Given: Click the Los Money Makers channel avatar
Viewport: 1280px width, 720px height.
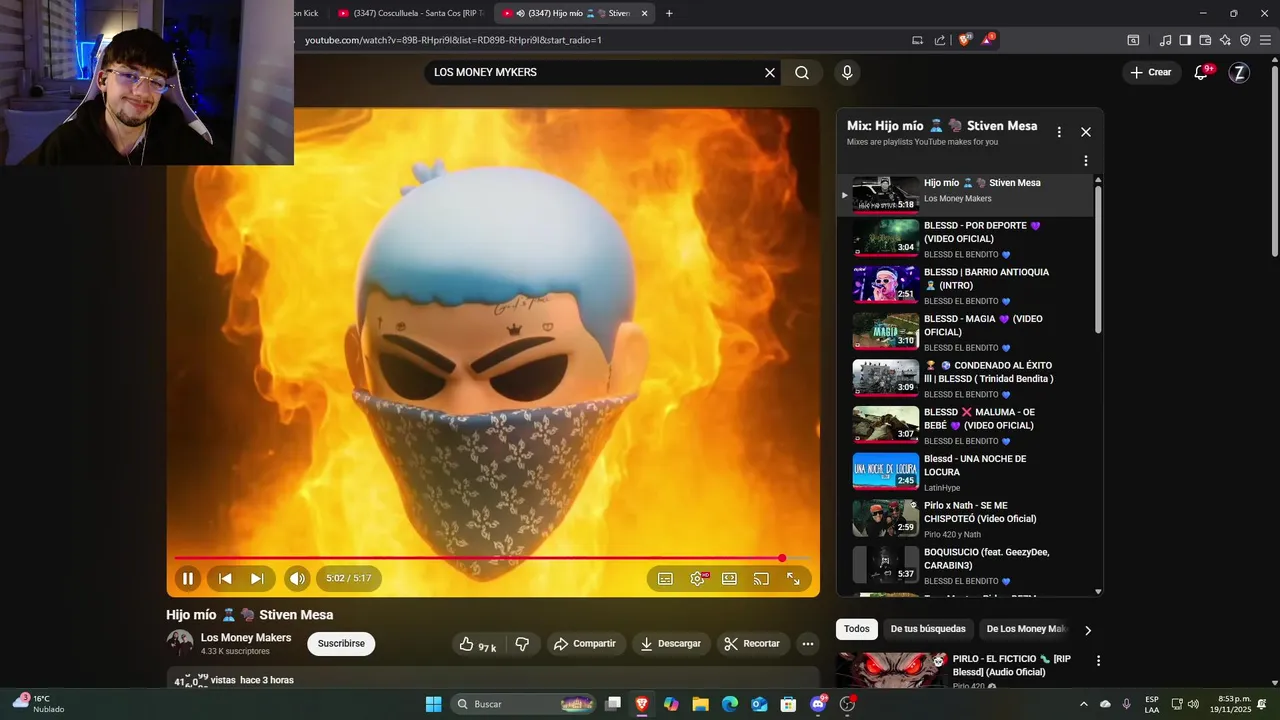Looking at the screenshot, I should point(180,643).
